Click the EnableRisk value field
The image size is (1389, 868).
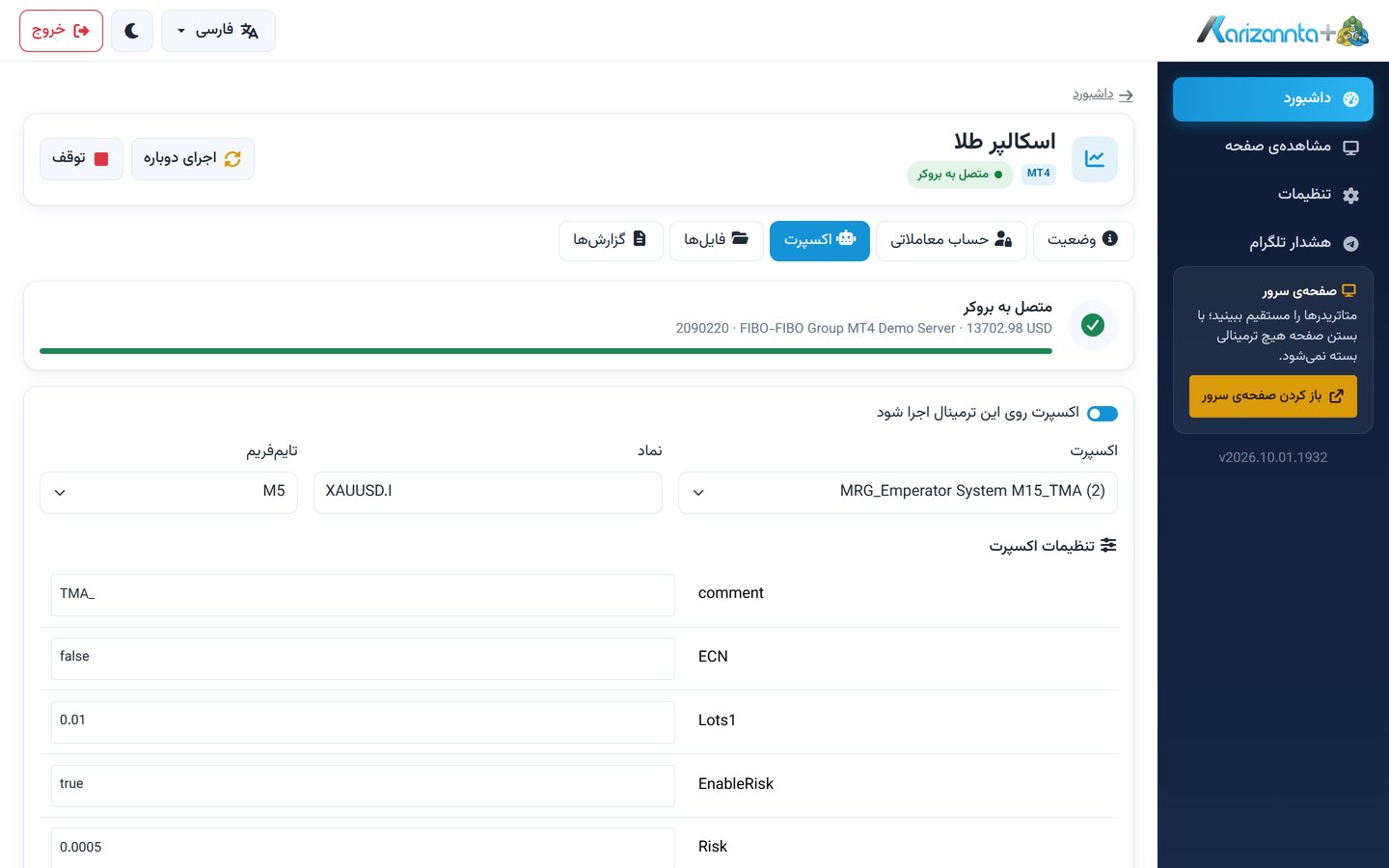coord(363,786)
